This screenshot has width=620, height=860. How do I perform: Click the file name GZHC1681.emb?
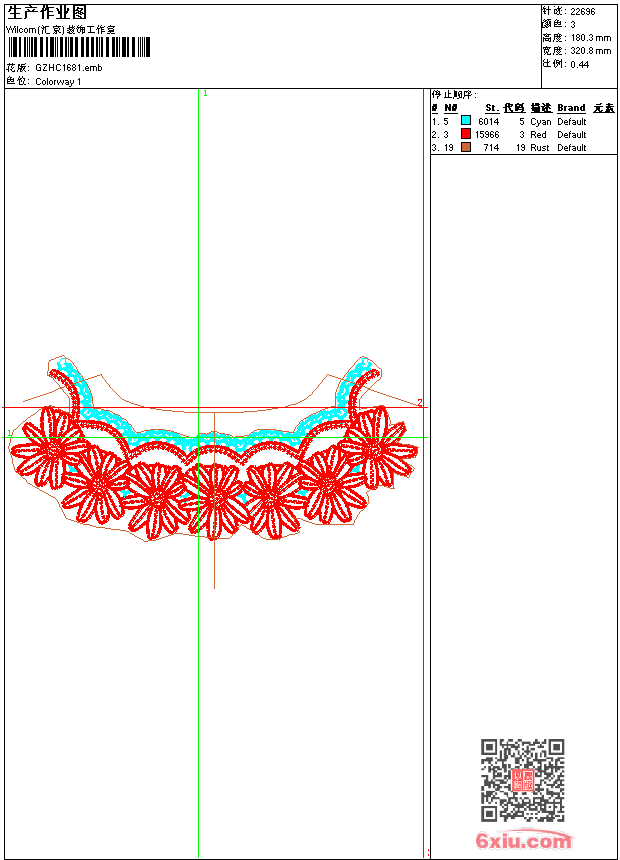(x=69, y=67)
